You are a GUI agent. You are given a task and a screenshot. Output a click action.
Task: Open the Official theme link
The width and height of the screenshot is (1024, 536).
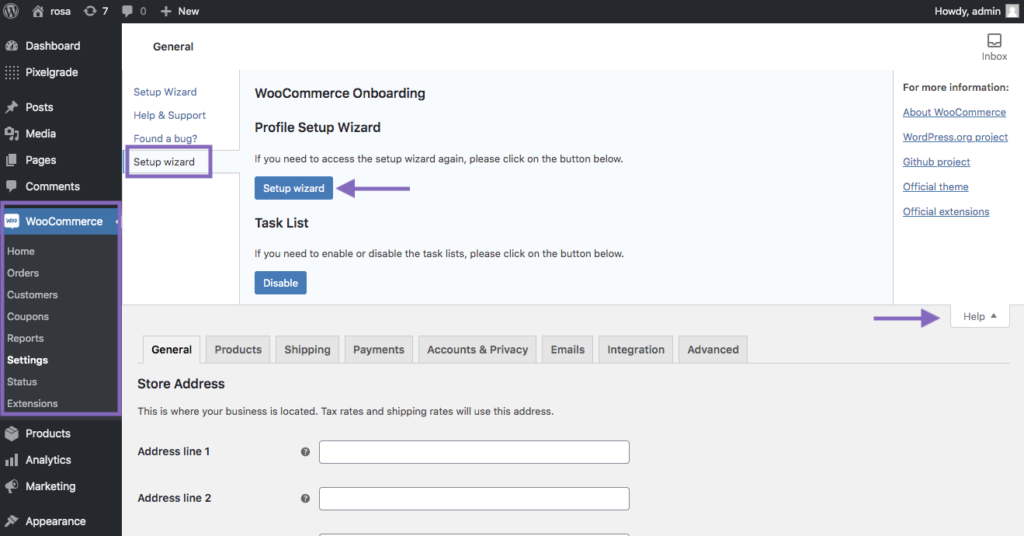coord(935,187)
